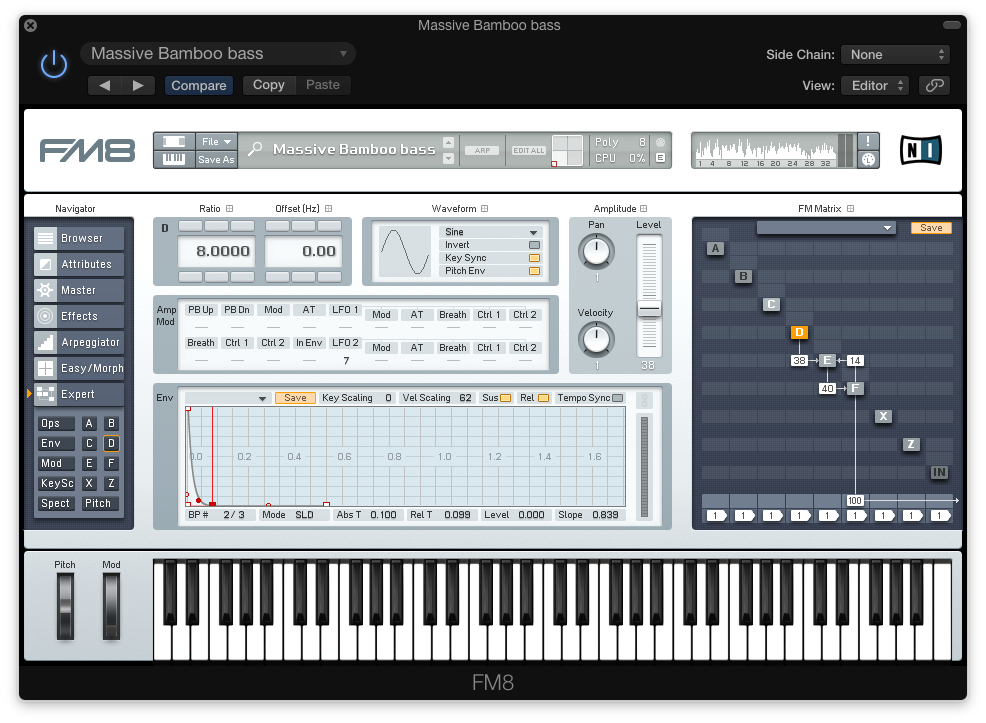Image resolution: width=986 pixels, height=723 pixels.
Task: Click the Velocity knob
Action: point(596,339)
